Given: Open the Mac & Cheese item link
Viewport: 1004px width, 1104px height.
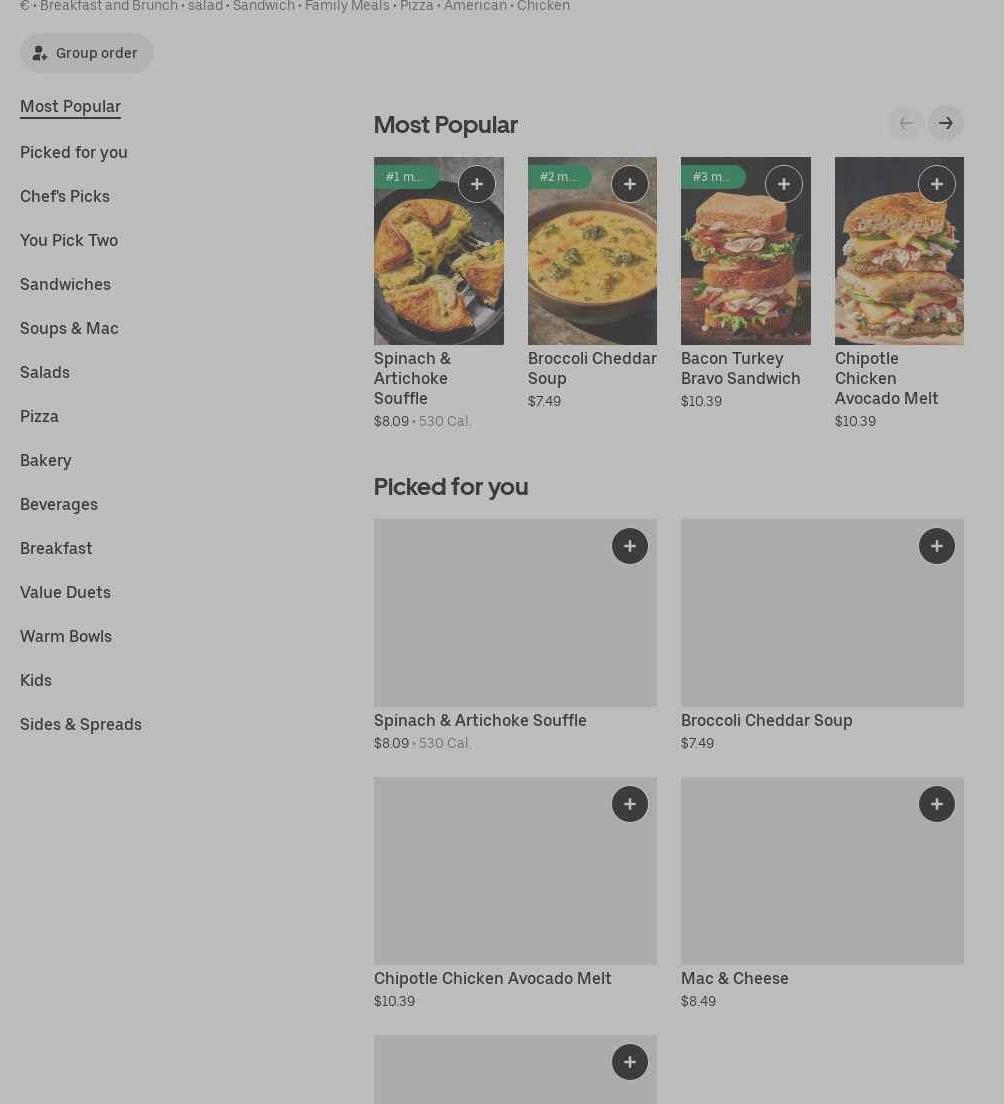Looking at the screenshot, I should (x=734, y=978).
